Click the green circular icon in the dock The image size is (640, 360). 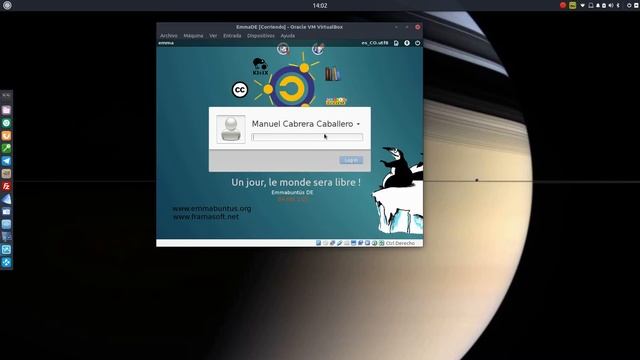(x=6, y=123)
